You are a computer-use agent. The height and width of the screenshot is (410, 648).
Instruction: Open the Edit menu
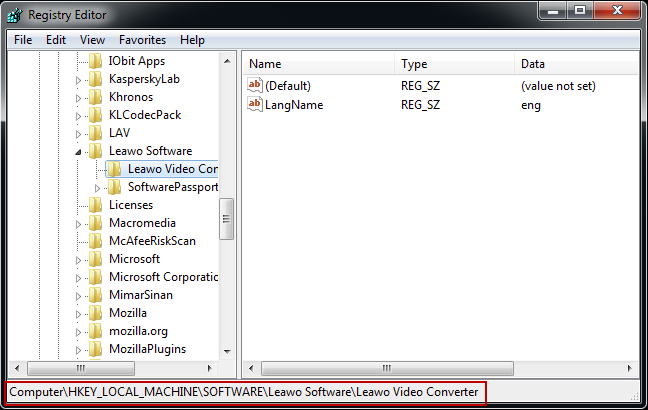(56, 40)
